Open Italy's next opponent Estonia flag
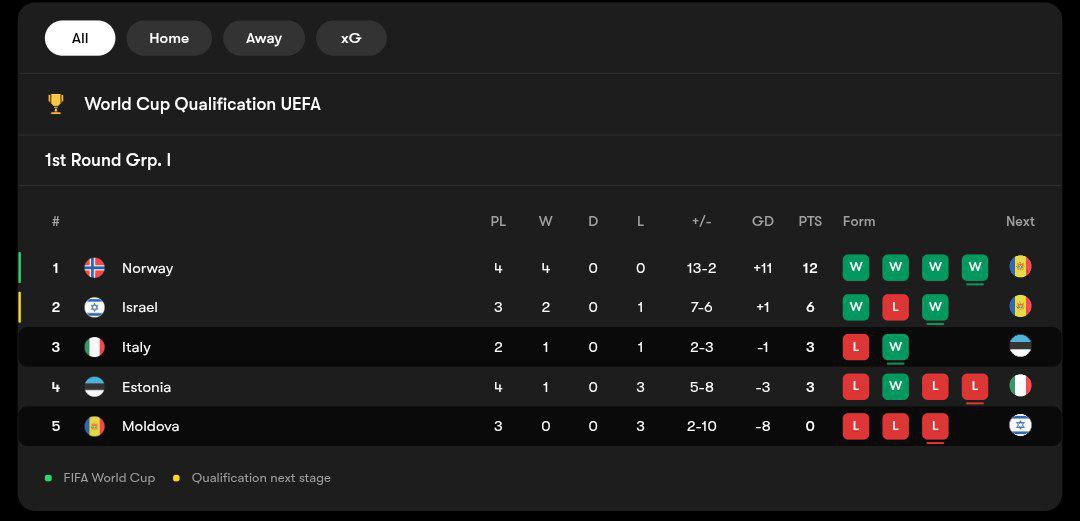Image resolution: width=1080 pixels, height=521 pixels. point(1020,347)
